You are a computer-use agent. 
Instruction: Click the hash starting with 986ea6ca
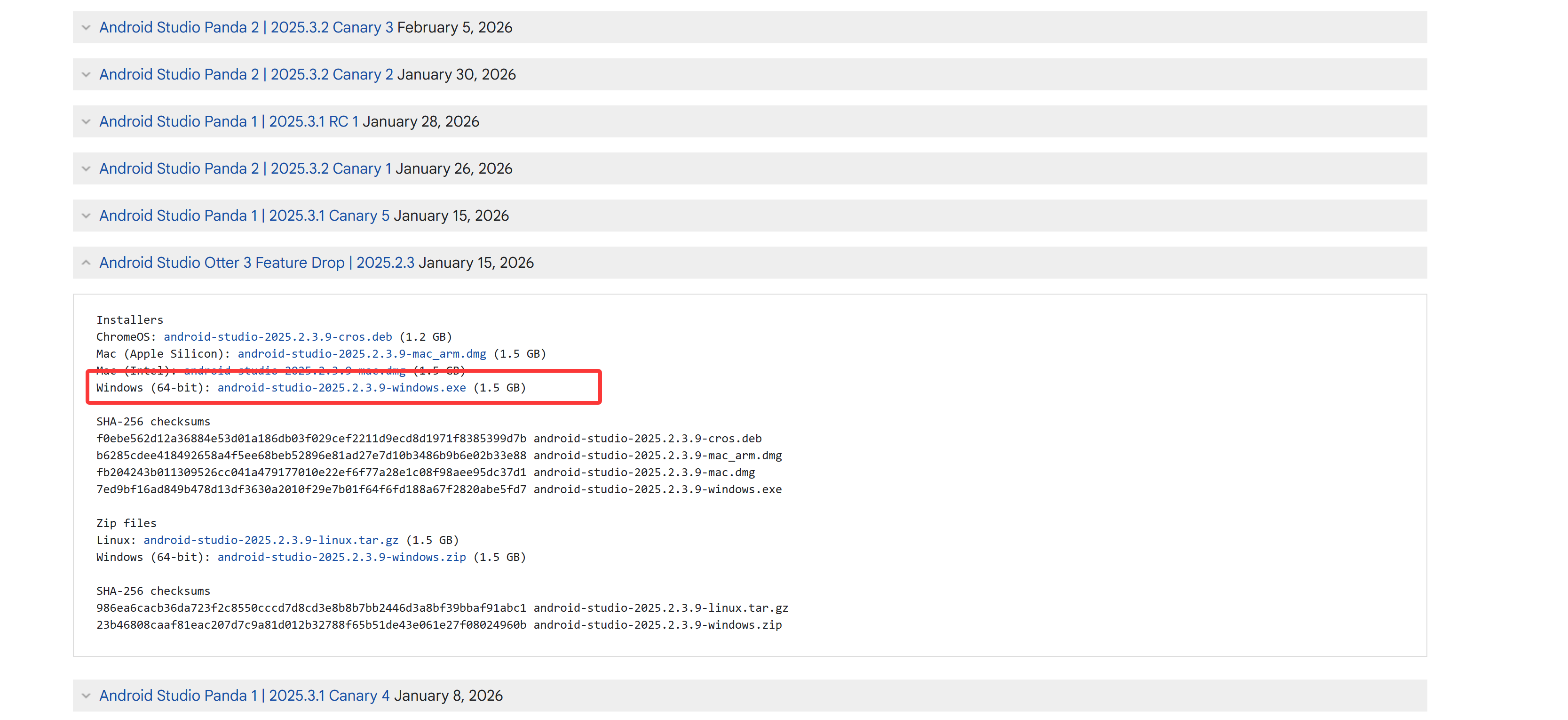pos(311,608)
